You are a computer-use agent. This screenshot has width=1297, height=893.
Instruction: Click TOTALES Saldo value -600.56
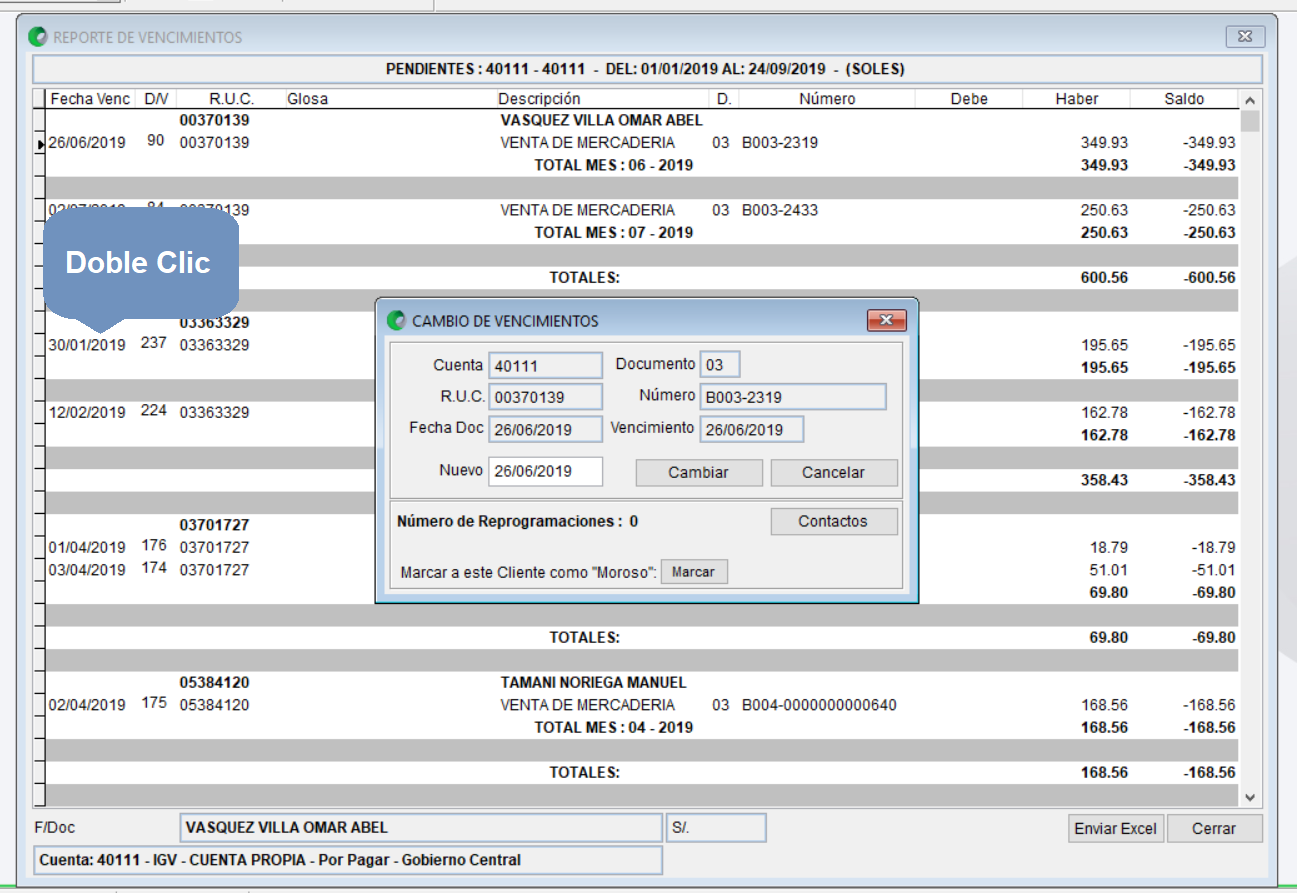coord(1209,278)
